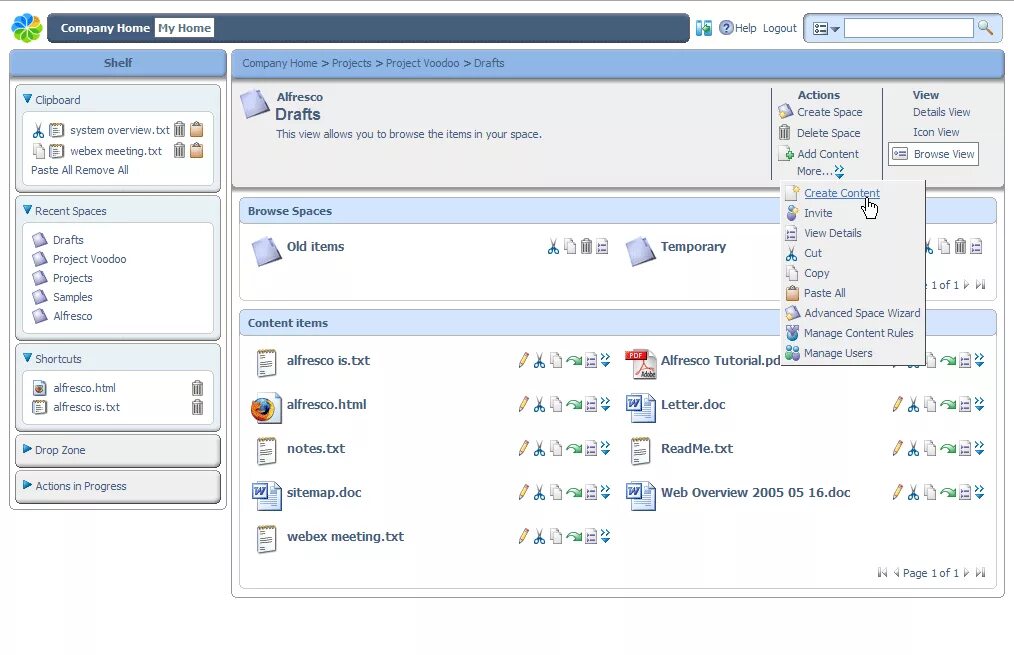Select View Details from the menu

[x=832, y=233]
